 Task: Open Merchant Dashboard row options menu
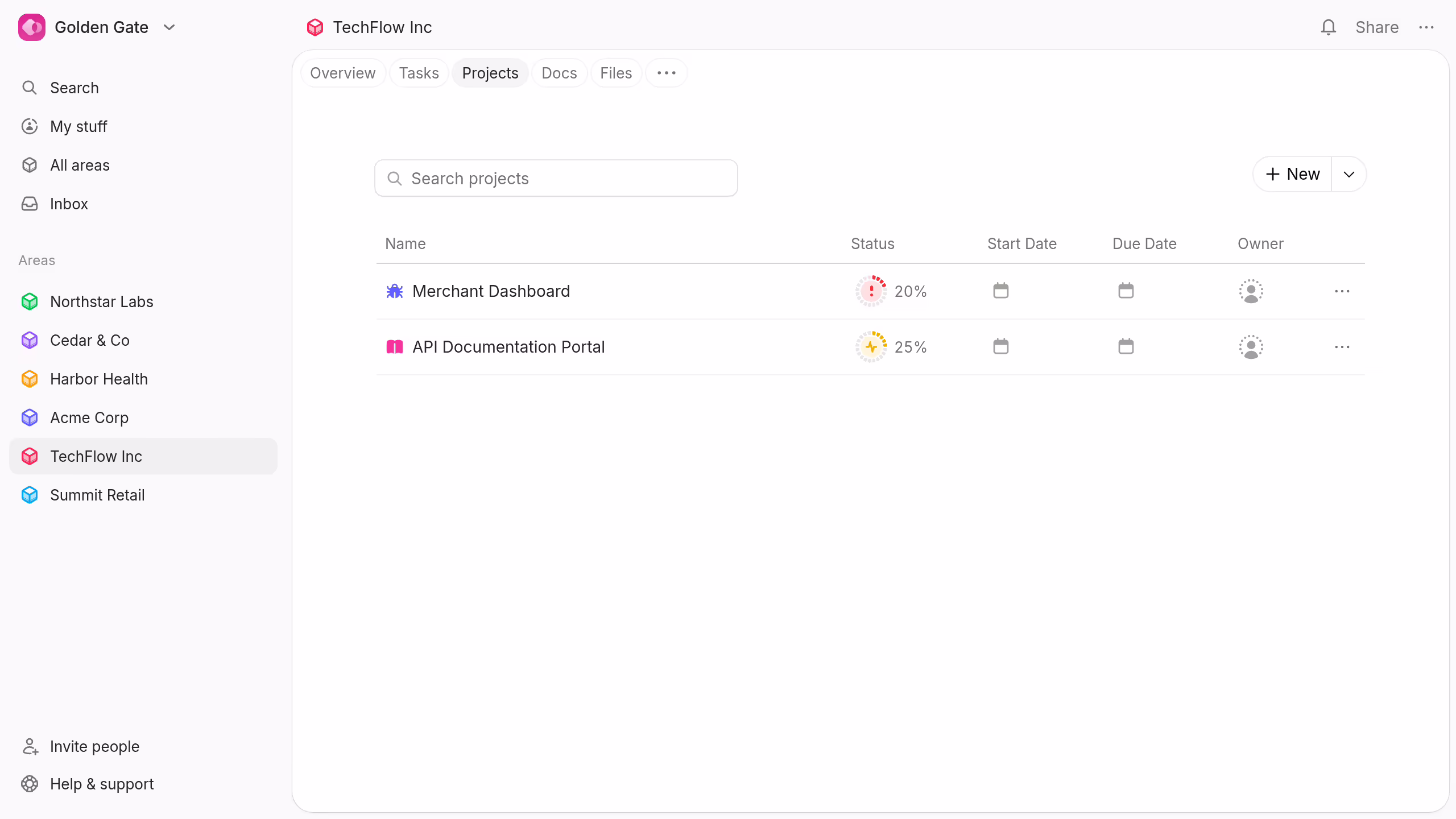(x=1342, y=291)
